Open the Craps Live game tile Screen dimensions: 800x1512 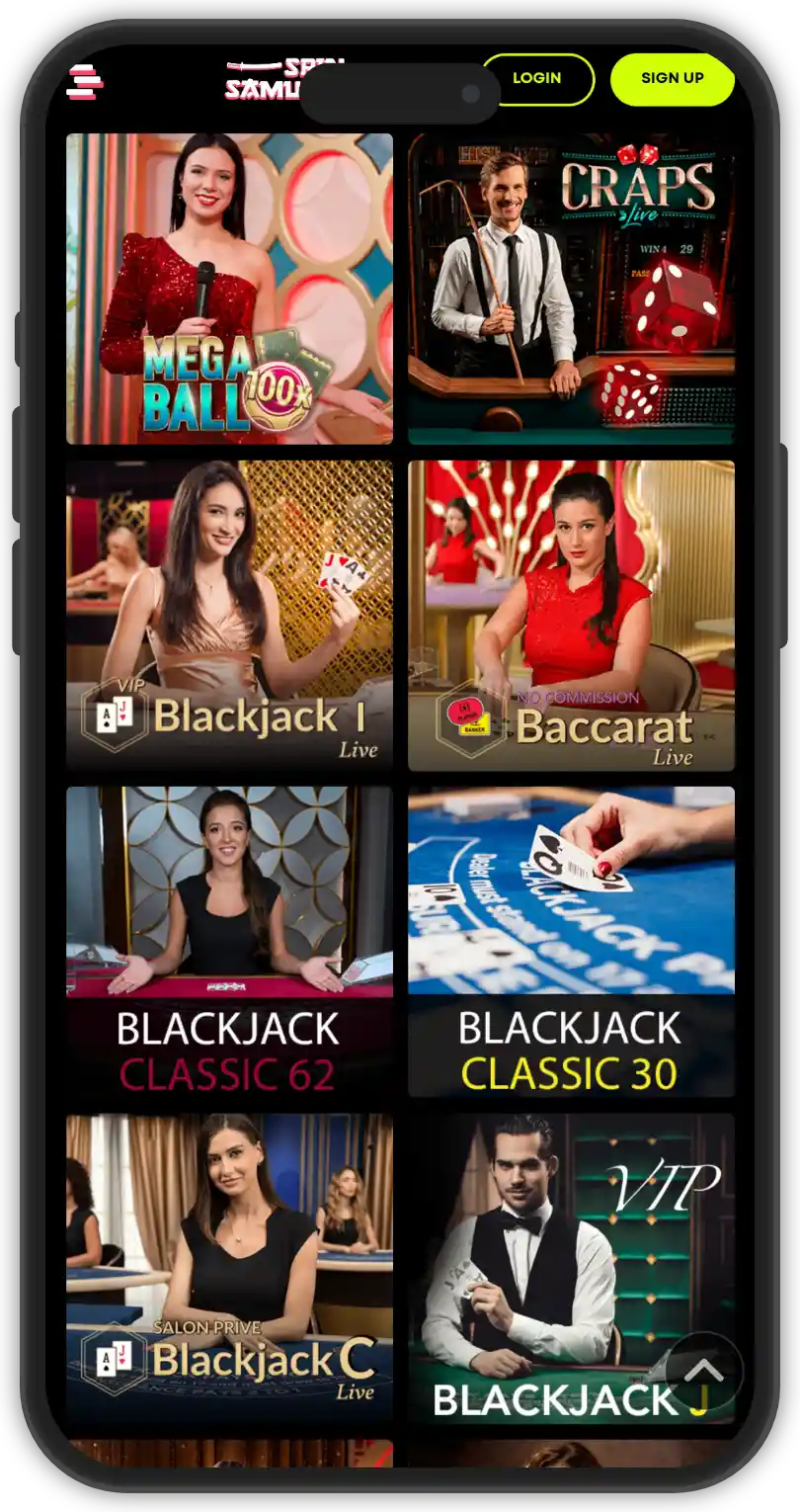(x=571, y=289)
